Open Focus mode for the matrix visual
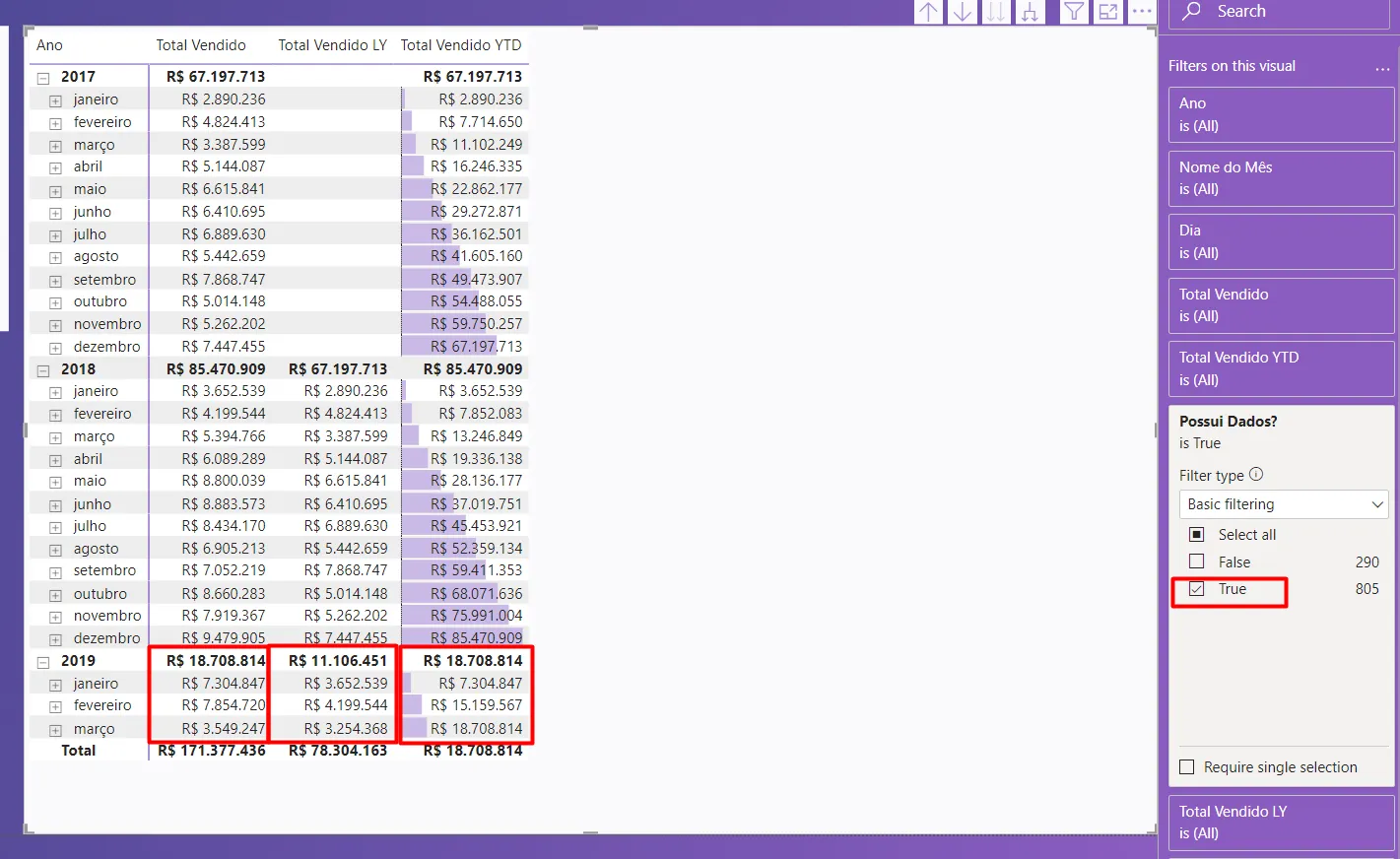This screenshot has width=1400, height=859. coord(1108,12)
